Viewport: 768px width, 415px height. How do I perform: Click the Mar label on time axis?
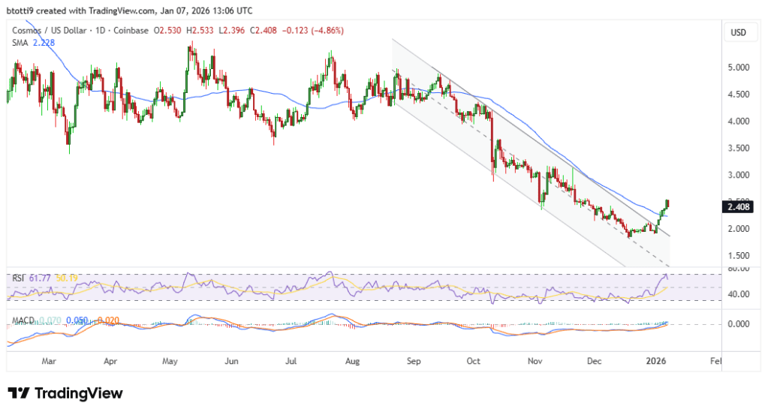click(x=48, y=361)
